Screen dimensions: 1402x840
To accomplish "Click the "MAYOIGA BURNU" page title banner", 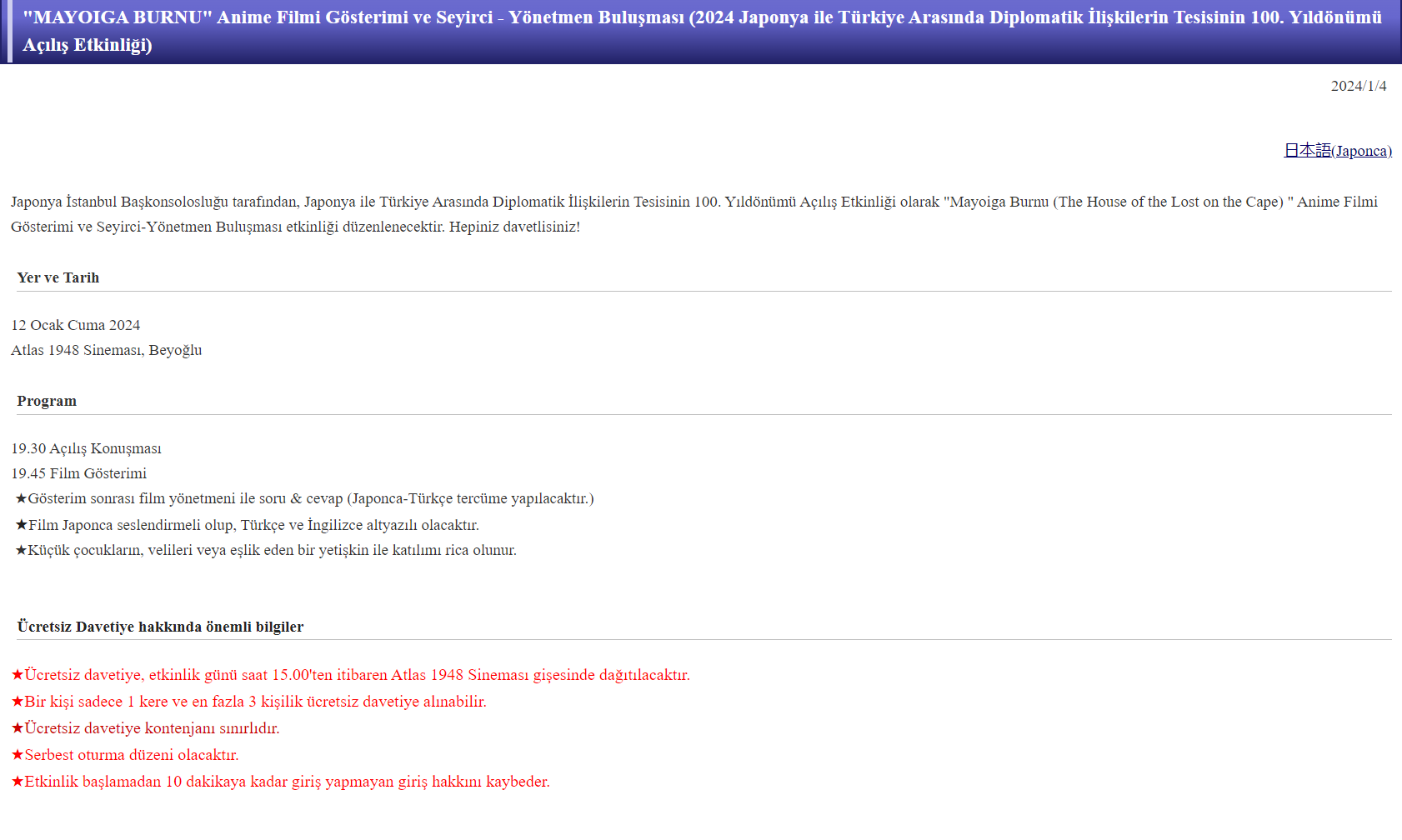I will coord(701,31).
